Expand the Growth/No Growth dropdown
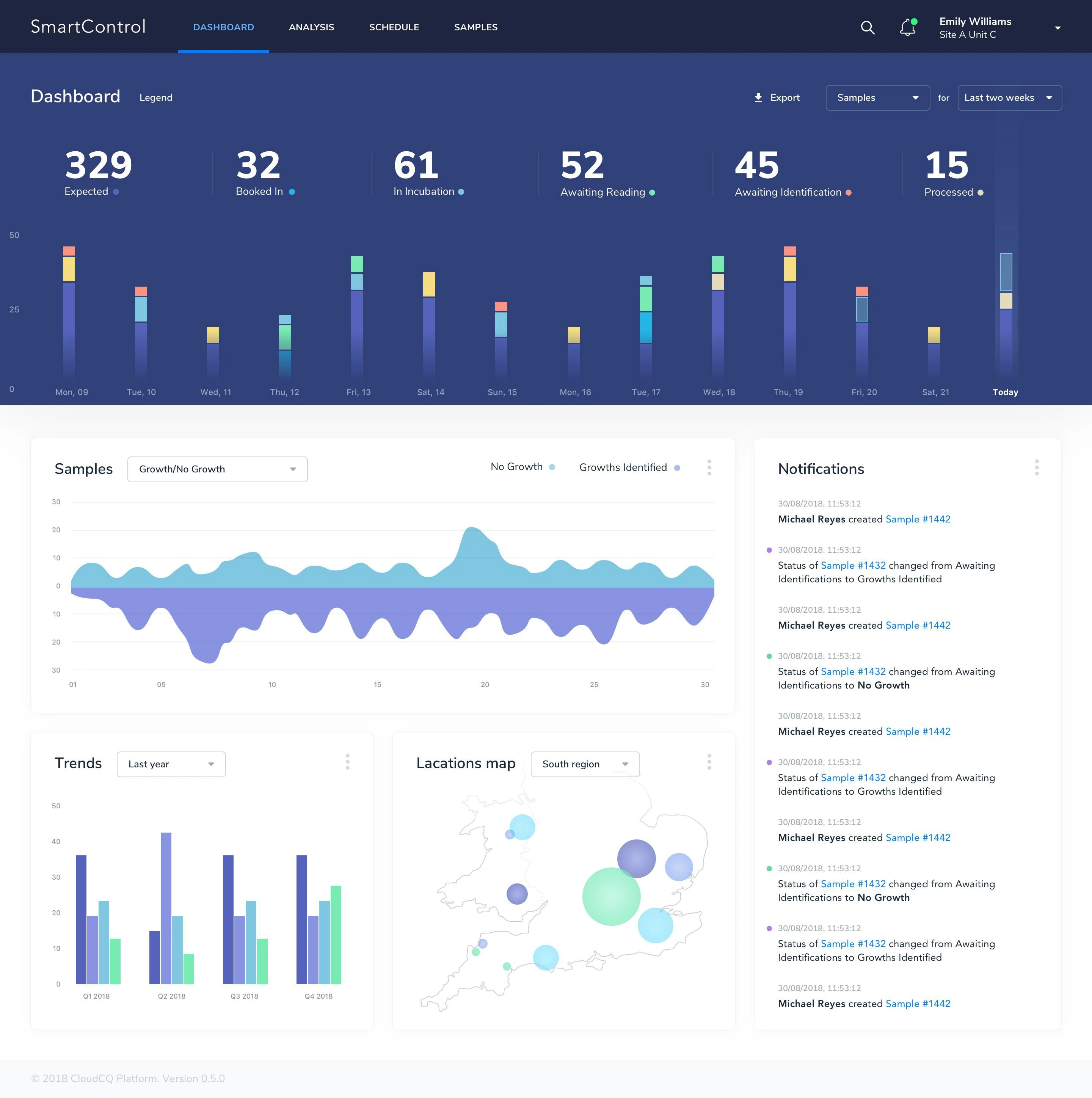Image resolution: width=1092 pixels, height=1098 pixels. [217, 469]
